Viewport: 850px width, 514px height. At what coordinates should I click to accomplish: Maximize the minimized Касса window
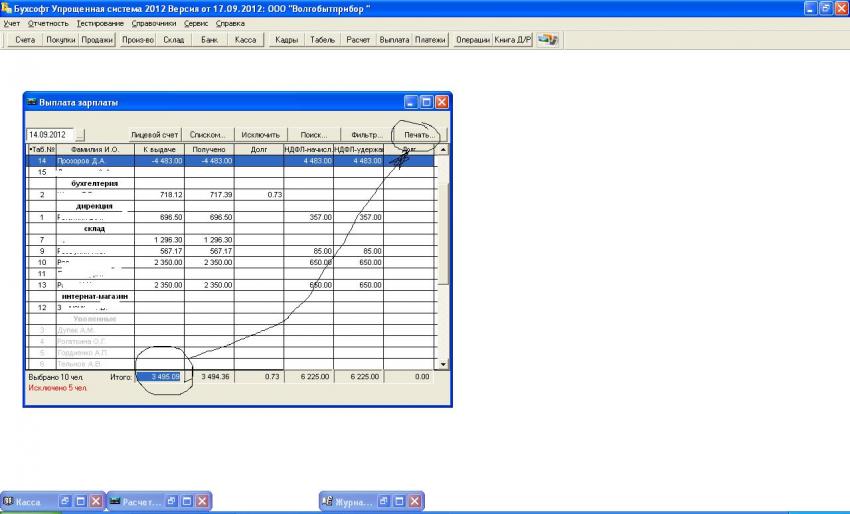(80, 501)
